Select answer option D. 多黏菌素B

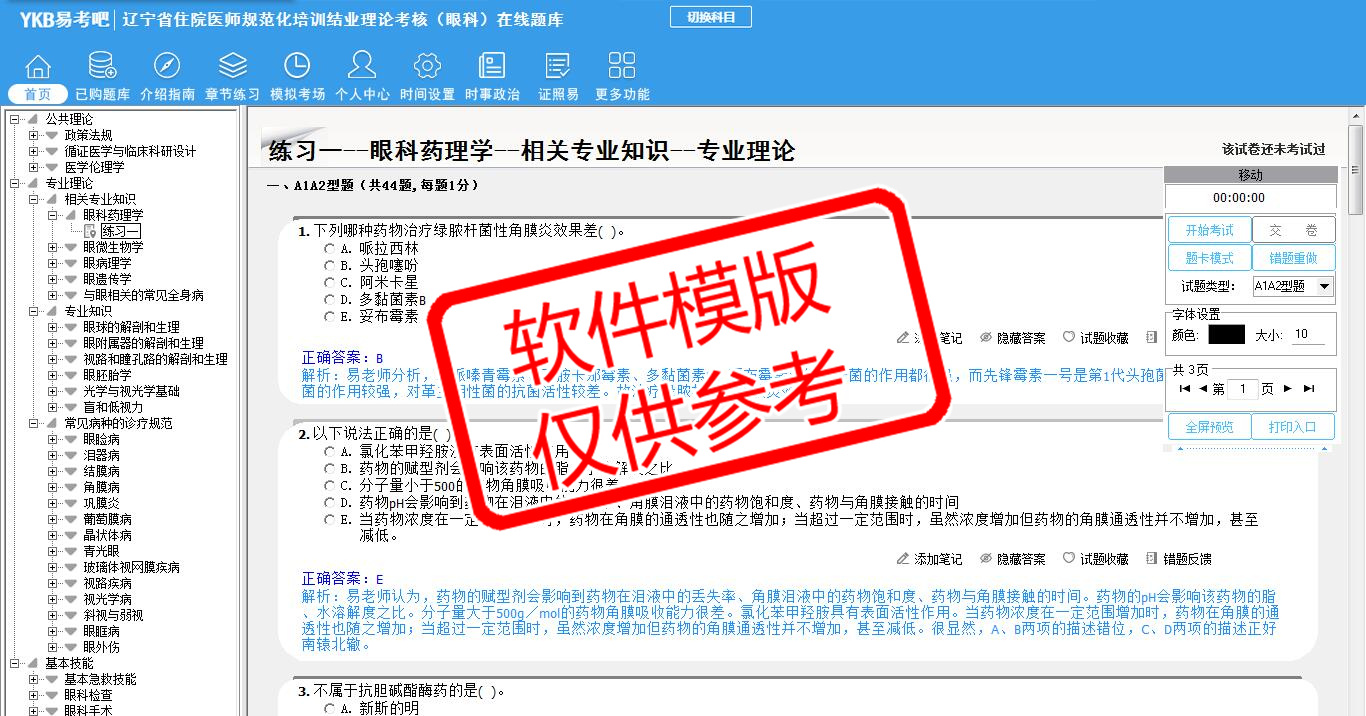[x=330, y=300]
